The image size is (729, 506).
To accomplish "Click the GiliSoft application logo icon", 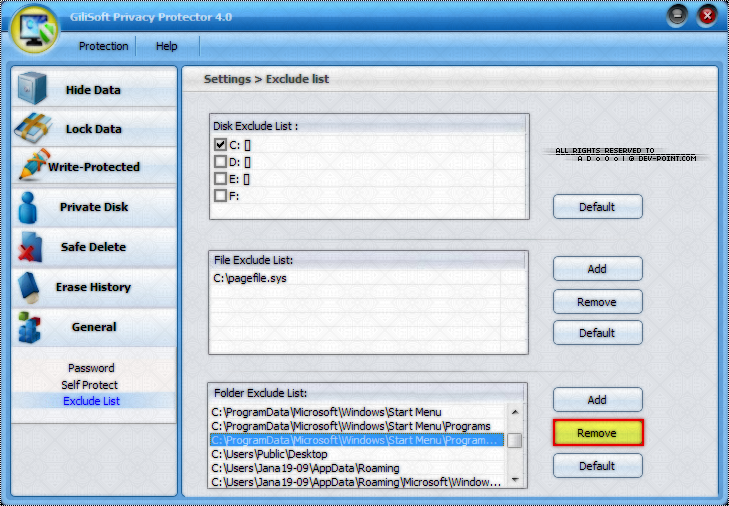I will [x=35, y=29].
